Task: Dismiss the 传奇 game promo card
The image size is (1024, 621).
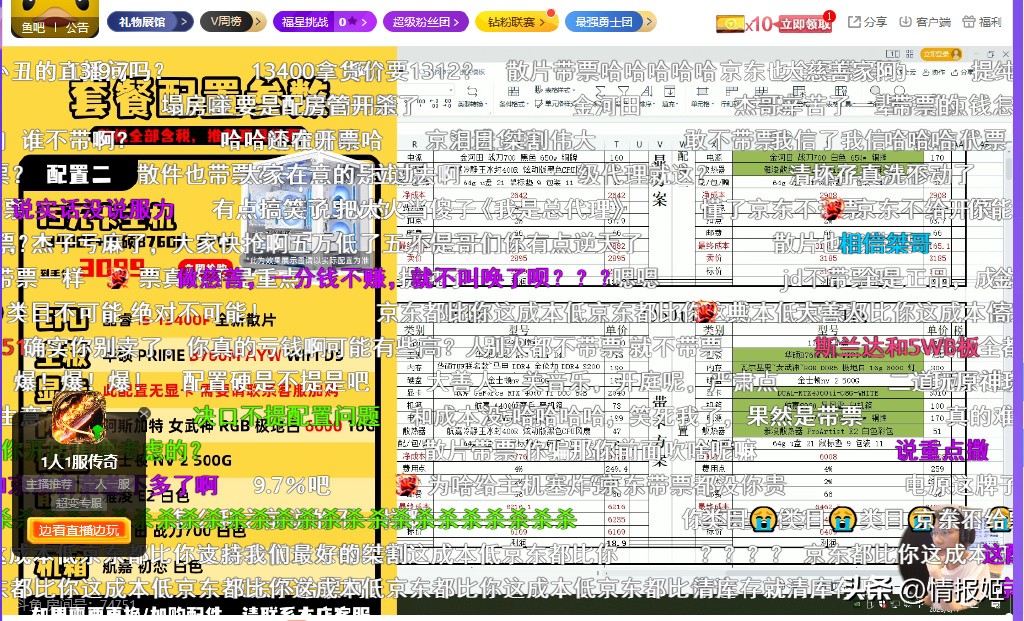Action: point(144,413)
